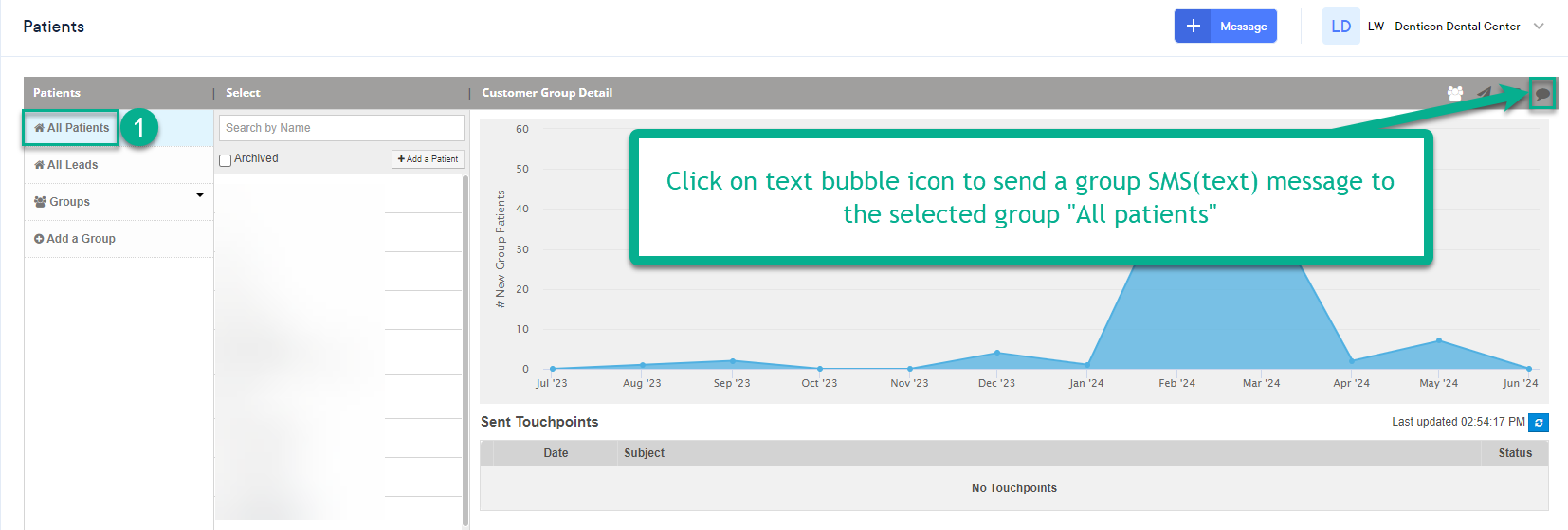The width and height of the screenshot is (1568, 530).
Task: Click the Search by Name field
Action: pyautogui.click(x=341, y=128)
